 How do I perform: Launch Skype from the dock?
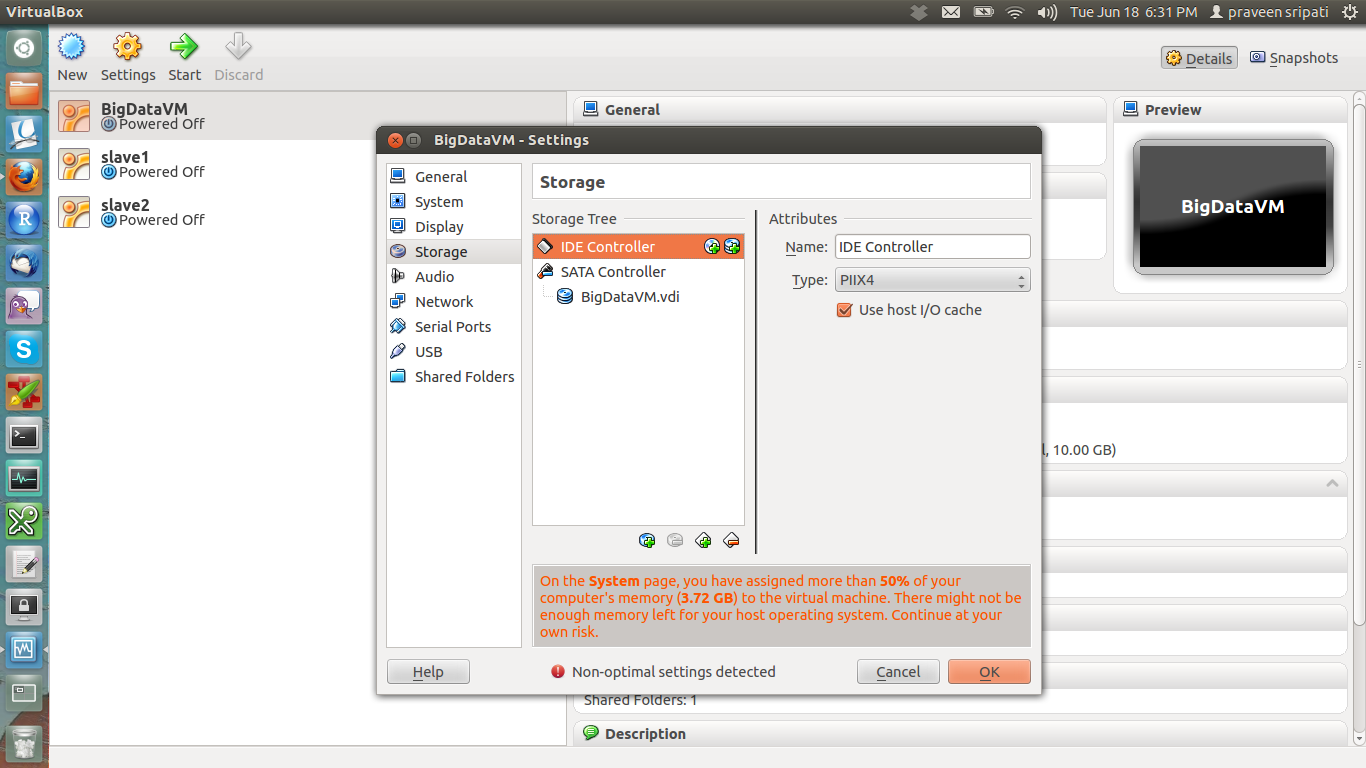click(x=24, y=349)
